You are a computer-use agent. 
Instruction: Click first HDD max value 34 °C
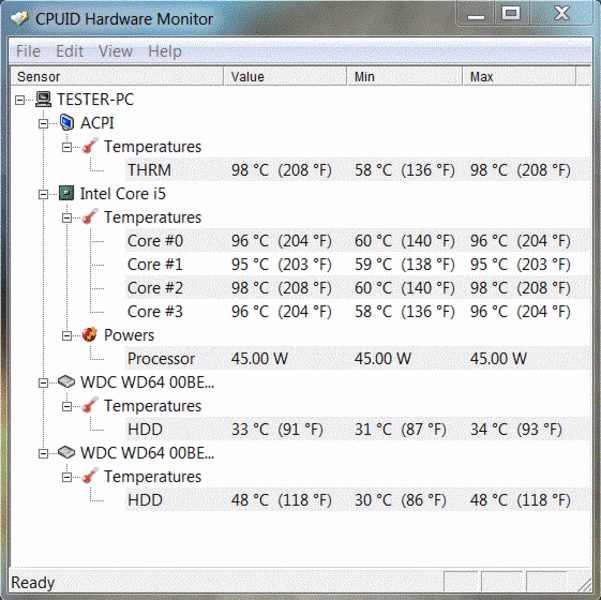pos(516,429)
